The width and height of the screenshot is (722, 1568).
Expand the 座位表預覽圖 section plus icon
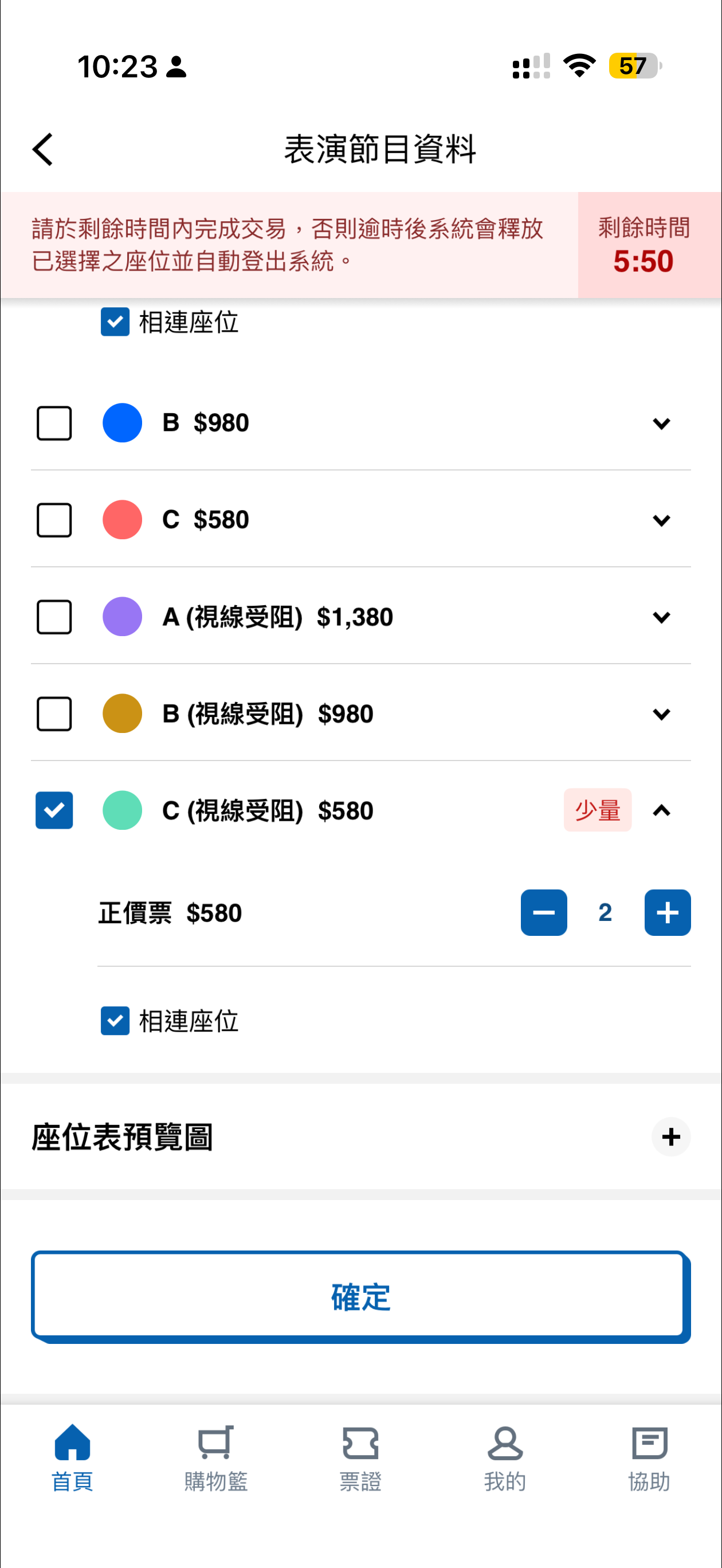tap(671, 1136)
